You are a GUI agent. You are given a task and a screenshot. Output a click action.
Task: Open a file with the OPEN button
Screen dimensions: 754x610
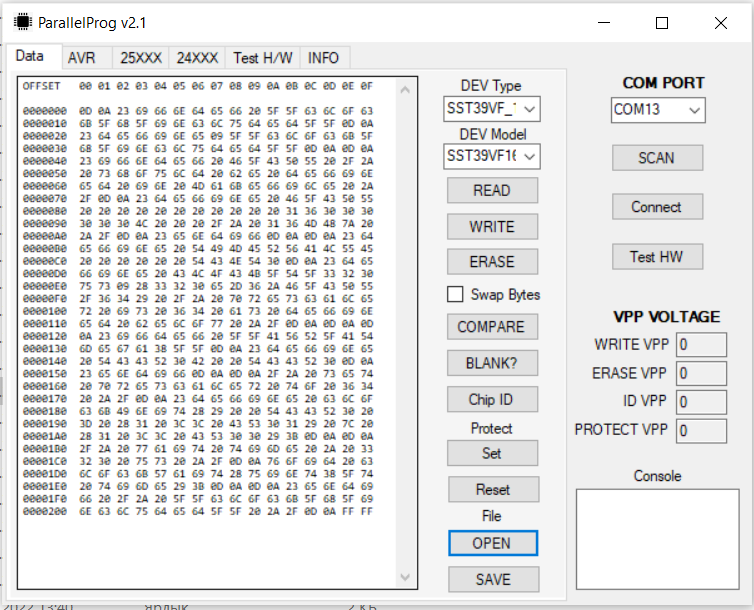(492, 543)
